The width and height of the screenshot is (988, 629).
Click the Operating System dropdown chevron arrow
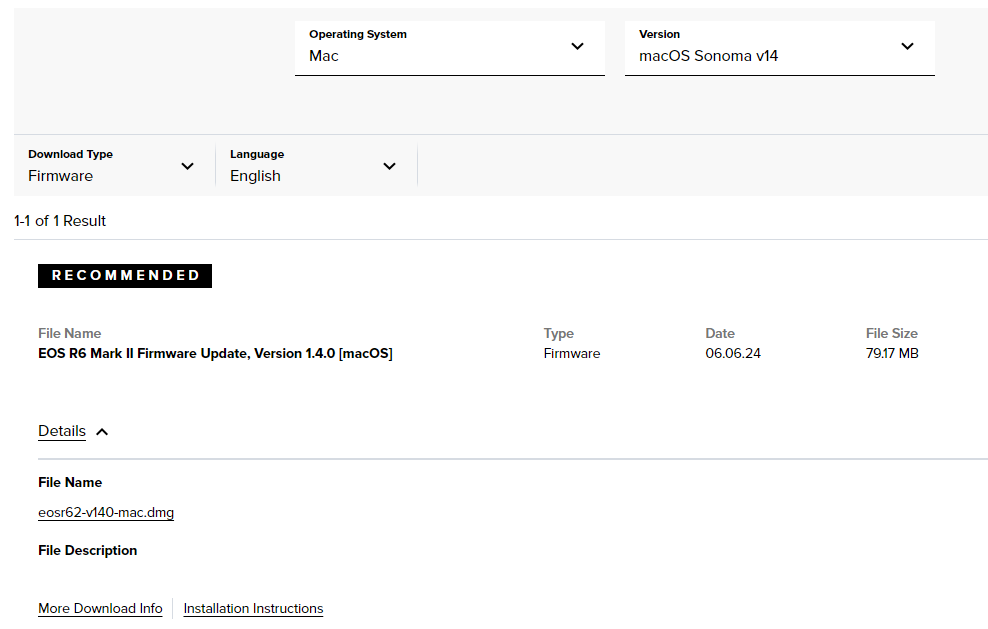[x=577, y=46]
